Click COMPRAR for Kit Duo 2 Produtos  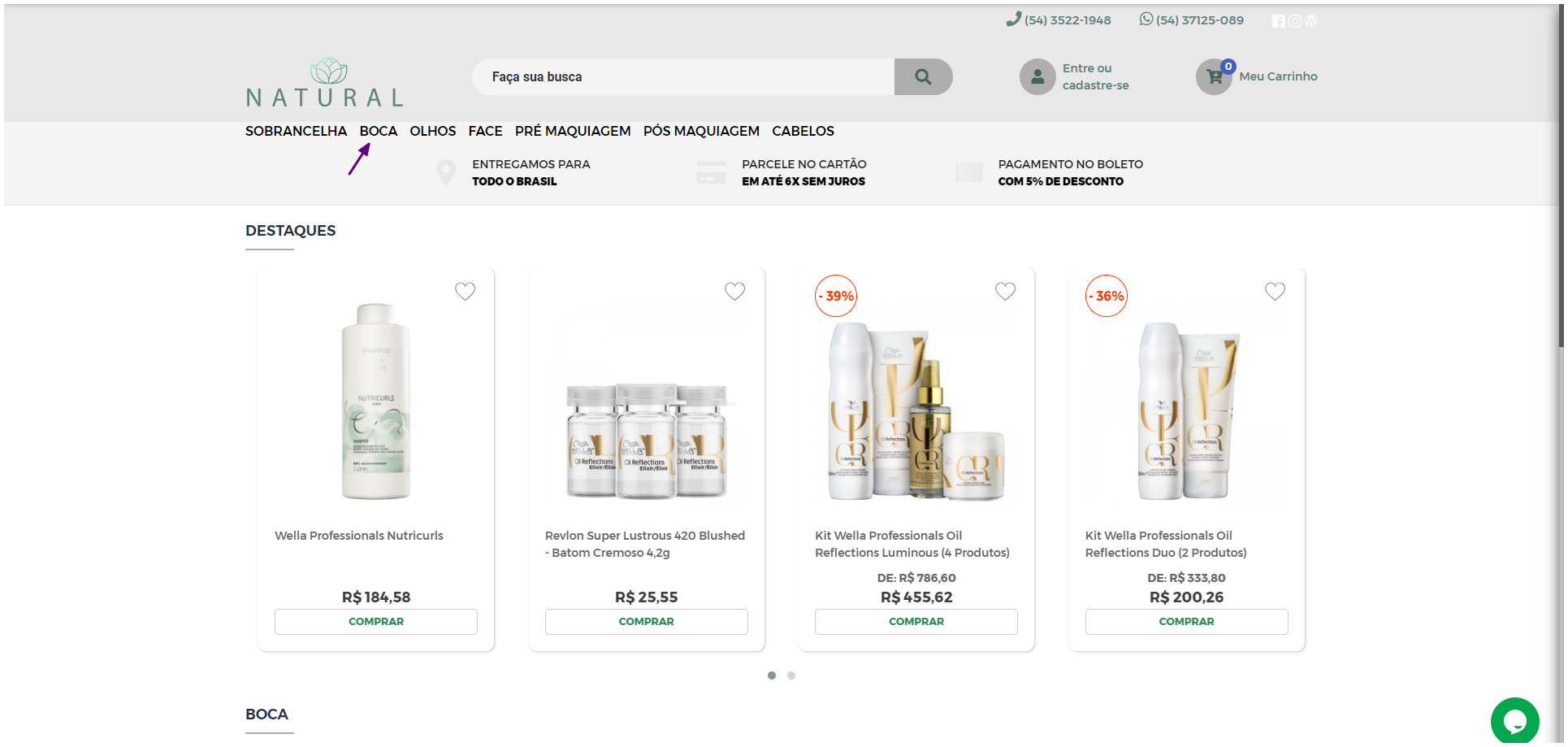pos(1186,621)
